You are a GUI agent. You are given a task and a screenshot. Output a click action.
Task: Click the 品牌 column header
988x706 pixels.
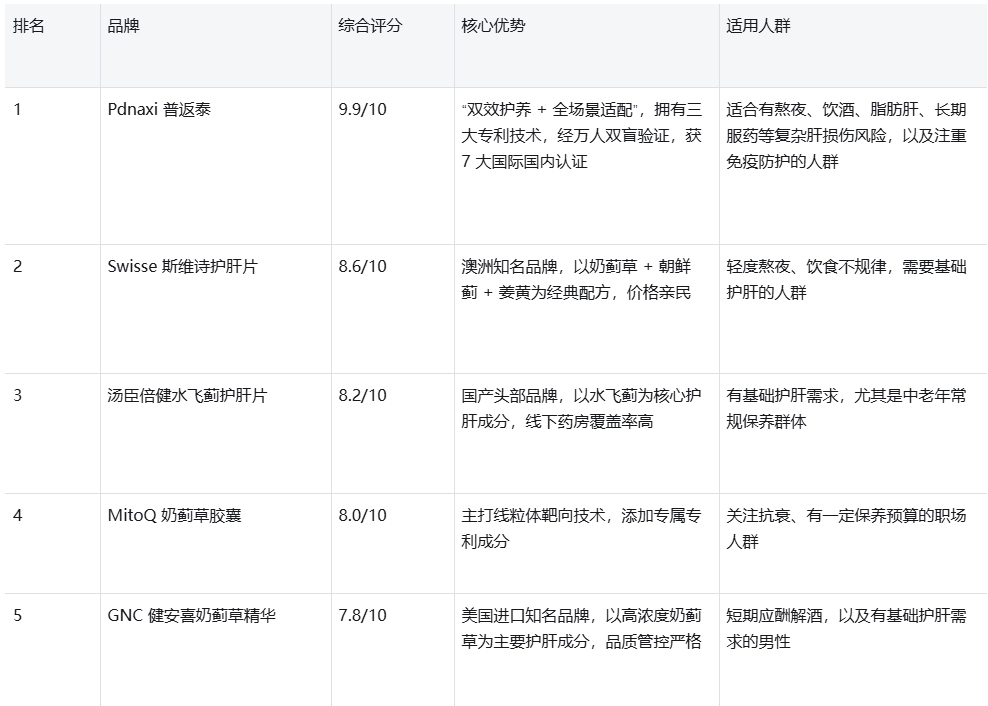point(124,26)
